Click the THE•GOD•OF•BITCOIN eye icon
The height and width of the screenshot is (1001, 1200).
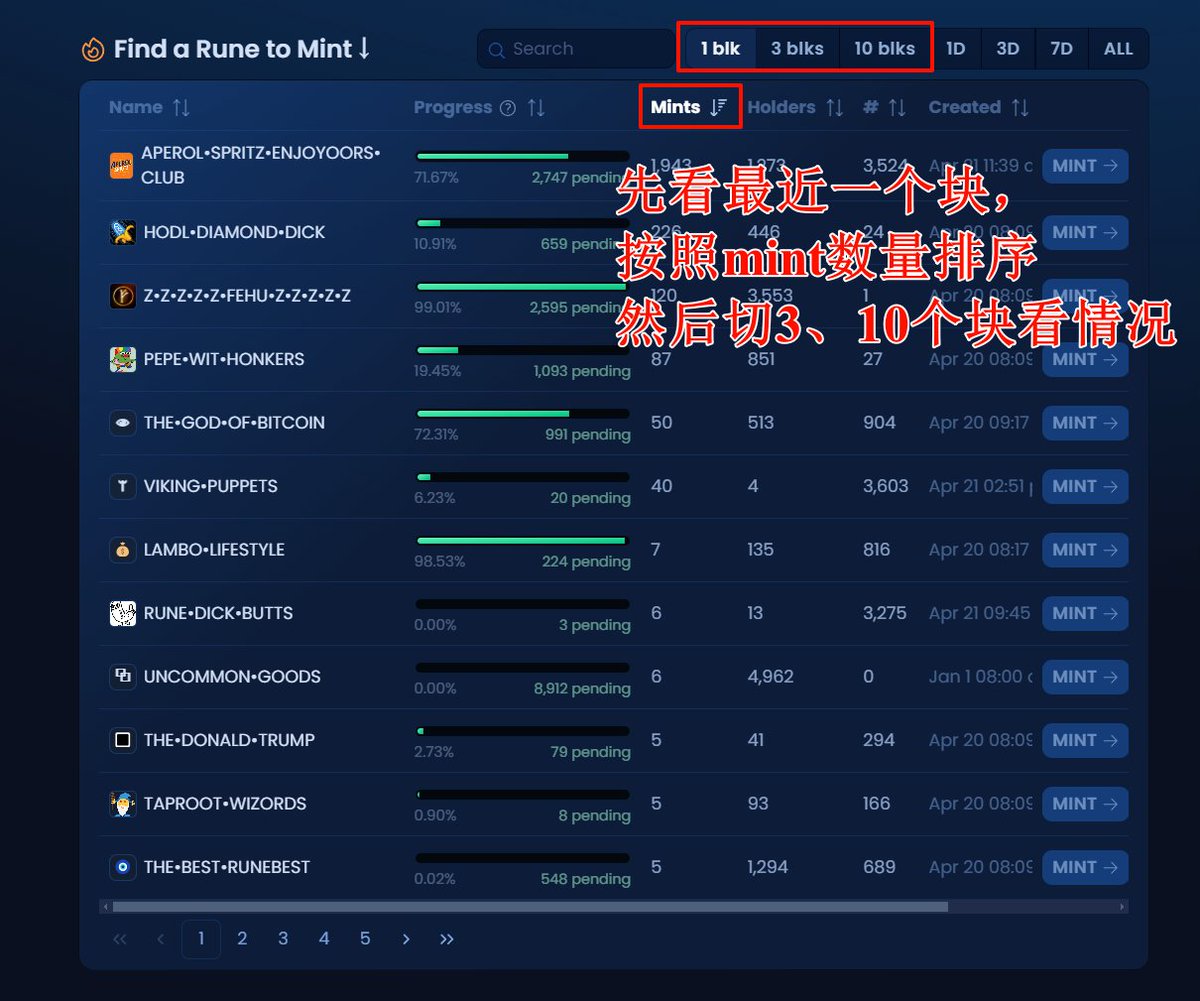click(122, 423)
